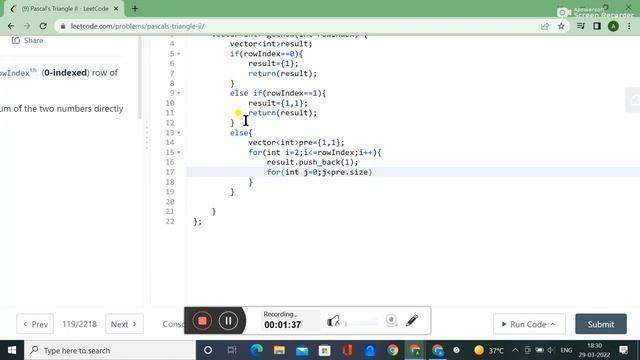Screen dimensions: 640x360
Task: Click the recorder speaker audio icon
Action: coord(333,321)
